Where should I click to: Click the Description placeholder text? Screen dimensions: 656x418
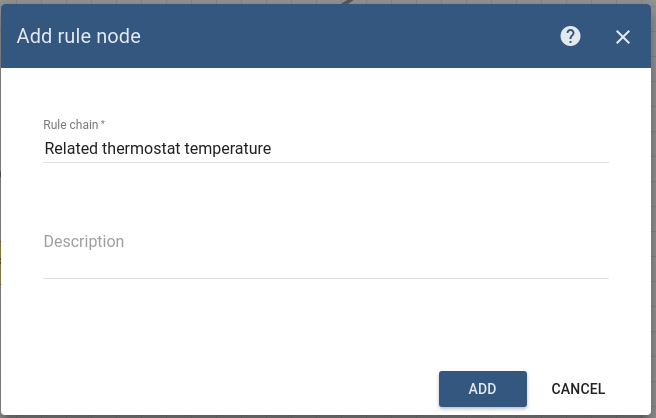[x=84, y=242]
